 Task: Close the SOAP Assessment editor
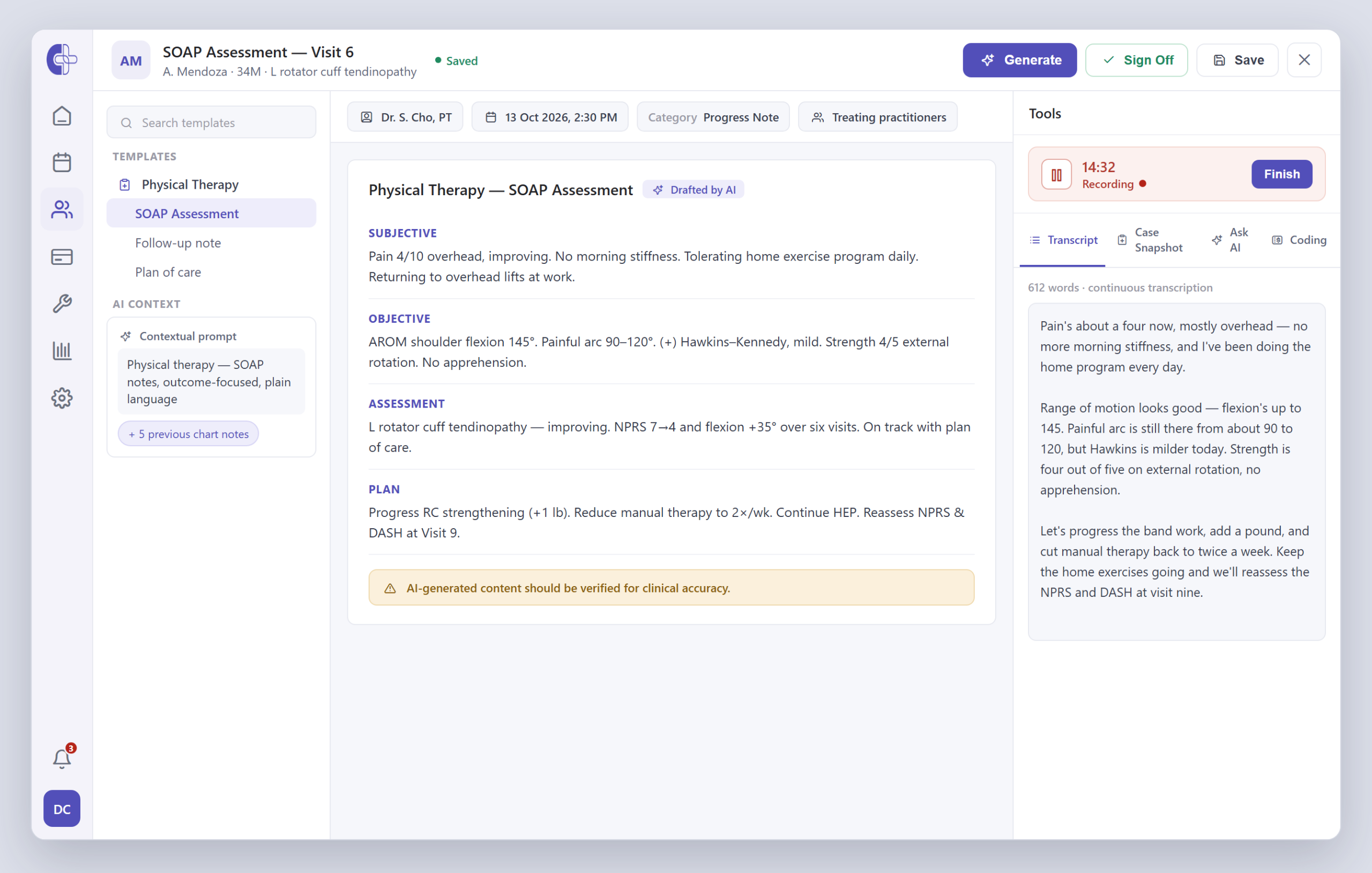(x=1303, y=60)
